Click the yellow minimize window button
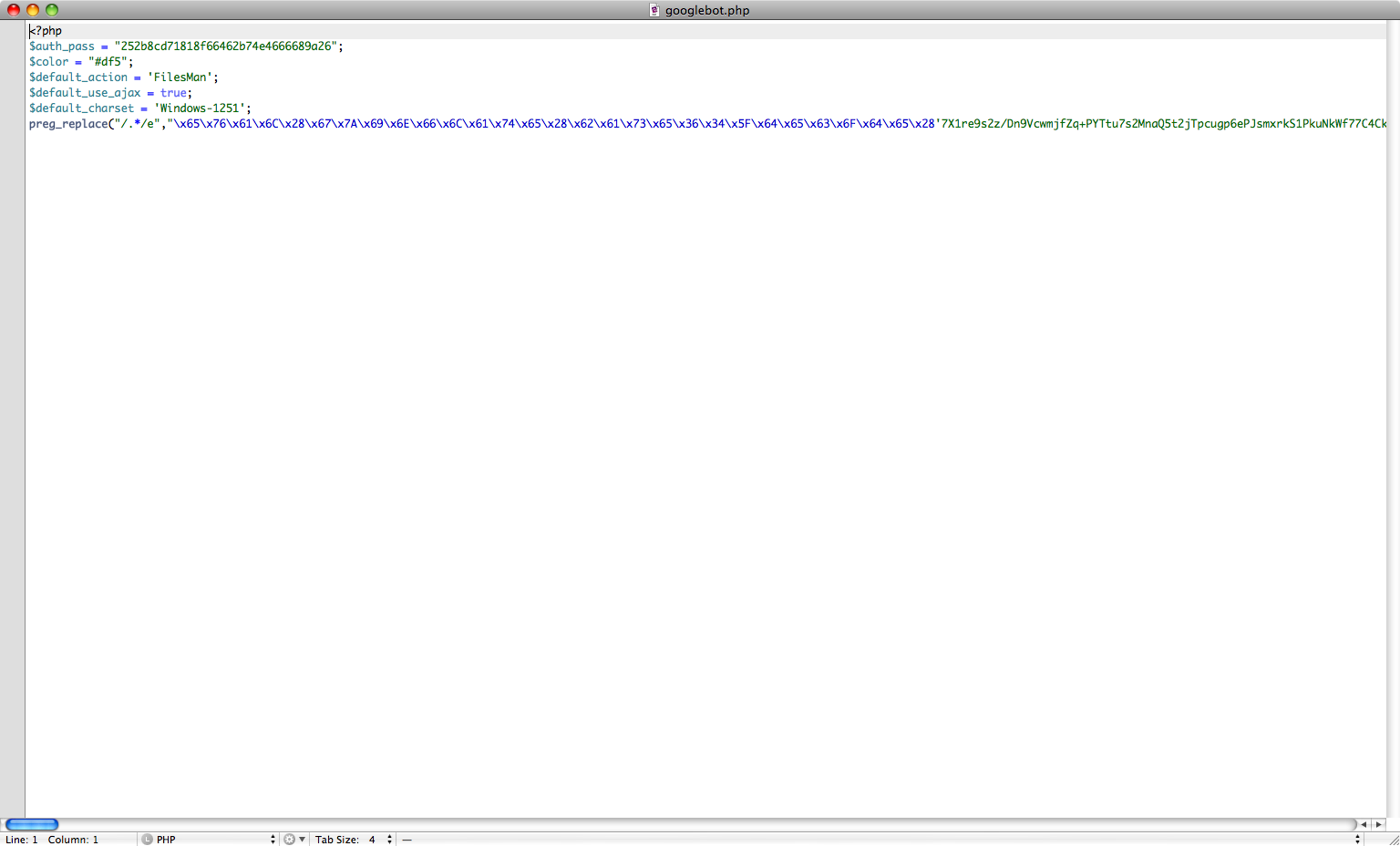 33,10
